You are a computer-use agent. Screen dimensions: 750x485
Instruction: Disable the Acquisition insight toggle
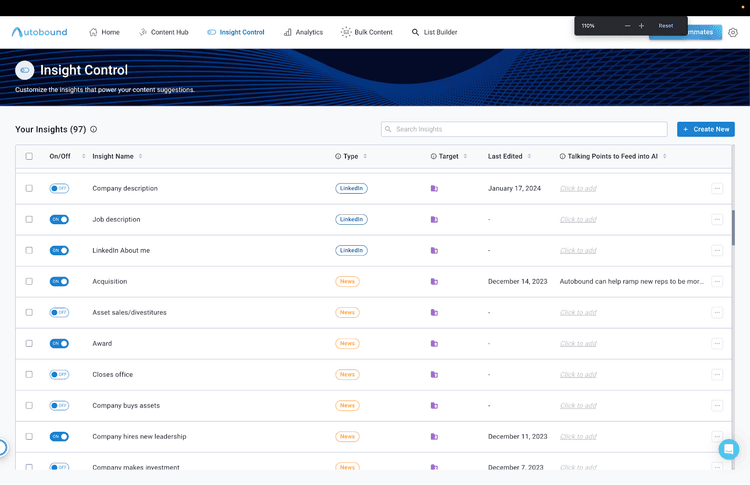(x=59, y=282)
